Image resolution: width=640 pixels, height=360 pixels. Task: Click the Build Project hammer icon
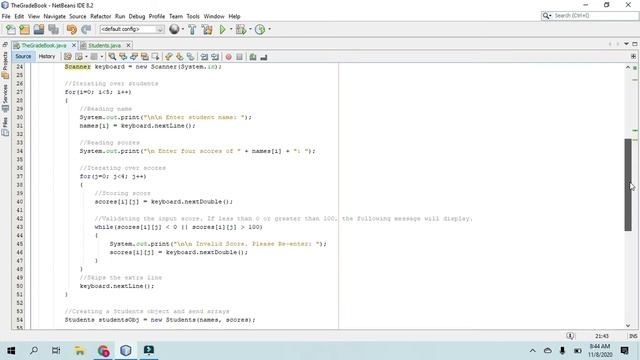click(192, 29)
